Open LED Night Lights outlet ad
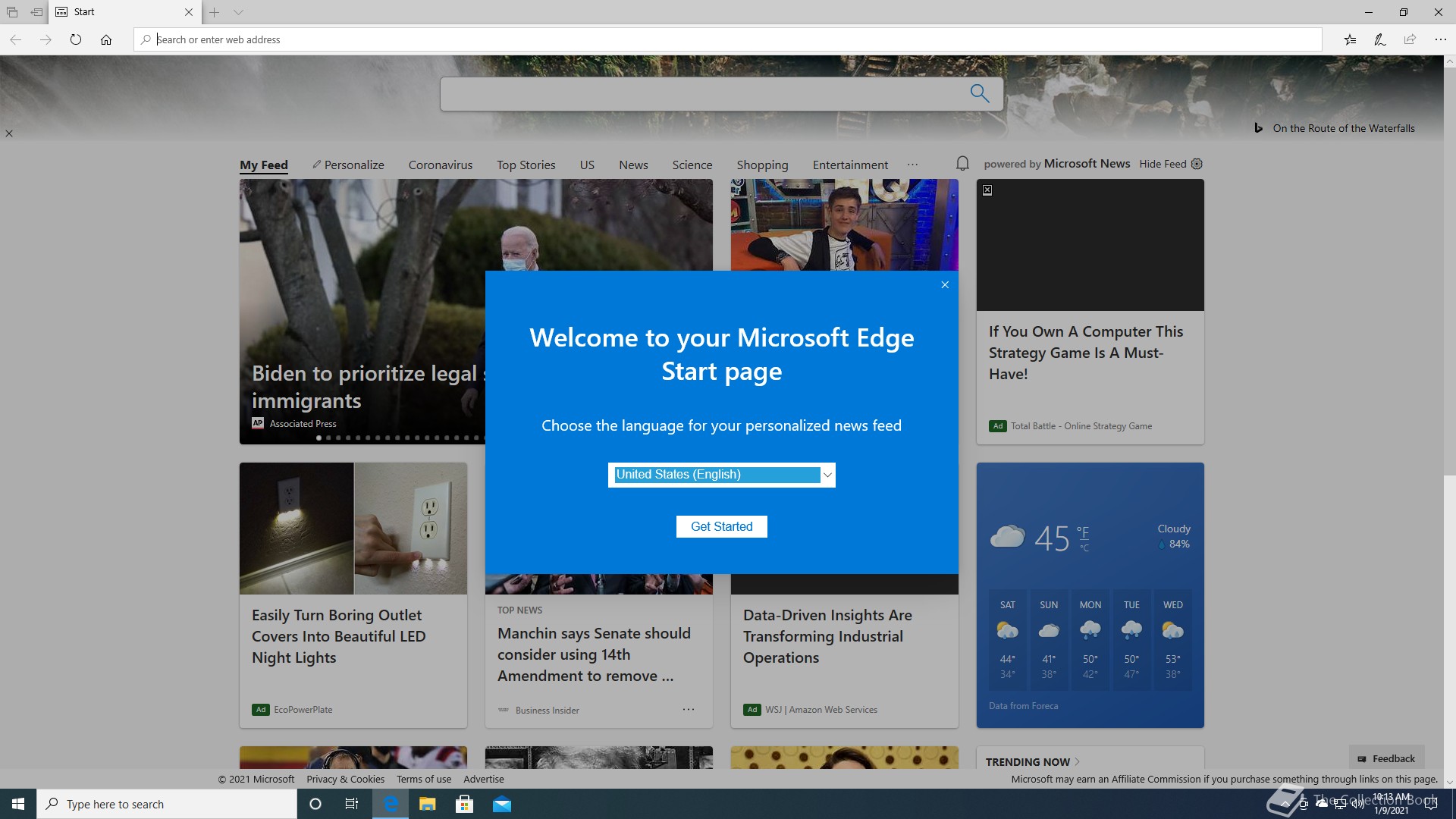Viewport: 1456px width, 819px height. click(x=338, y=636)
